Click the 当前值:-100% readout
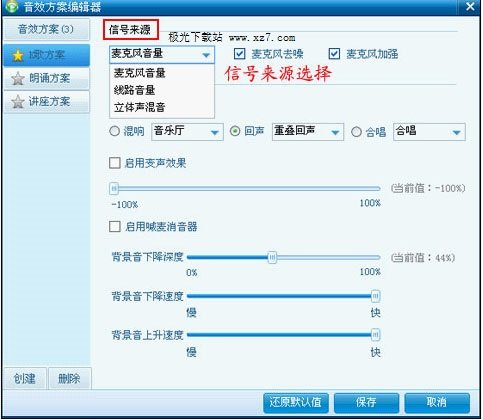Screen dimensions: 483x420 pos(428,188)
